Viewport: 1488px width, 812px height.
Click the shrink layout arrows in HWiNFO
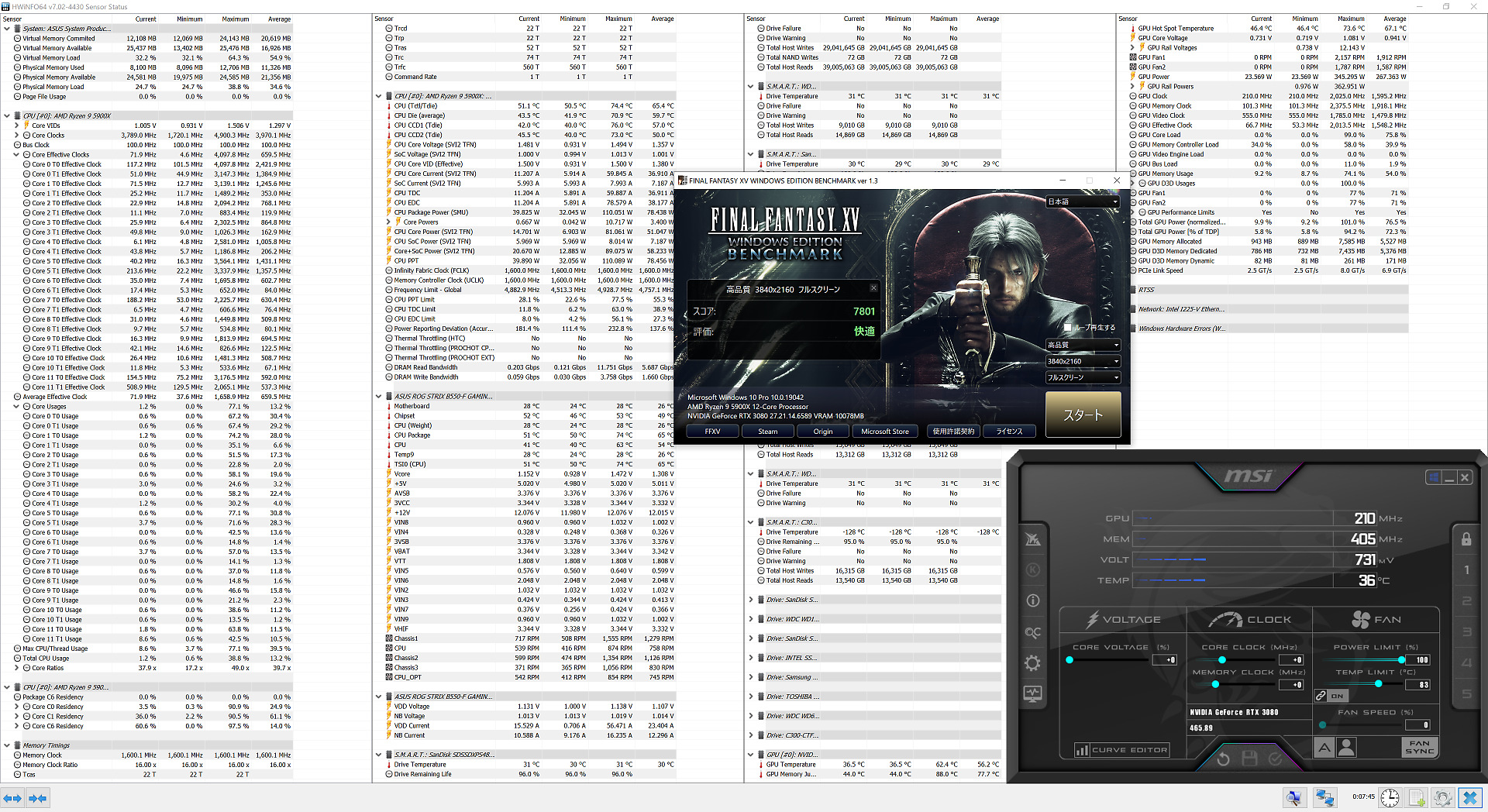pyautogui.click(x=37, y=797)
